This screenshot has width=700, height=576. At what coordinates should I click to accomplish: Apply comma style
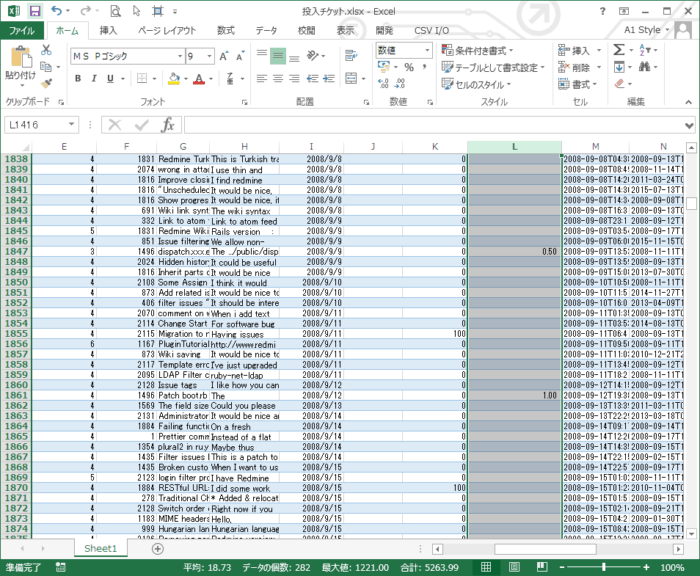[424, 67]
